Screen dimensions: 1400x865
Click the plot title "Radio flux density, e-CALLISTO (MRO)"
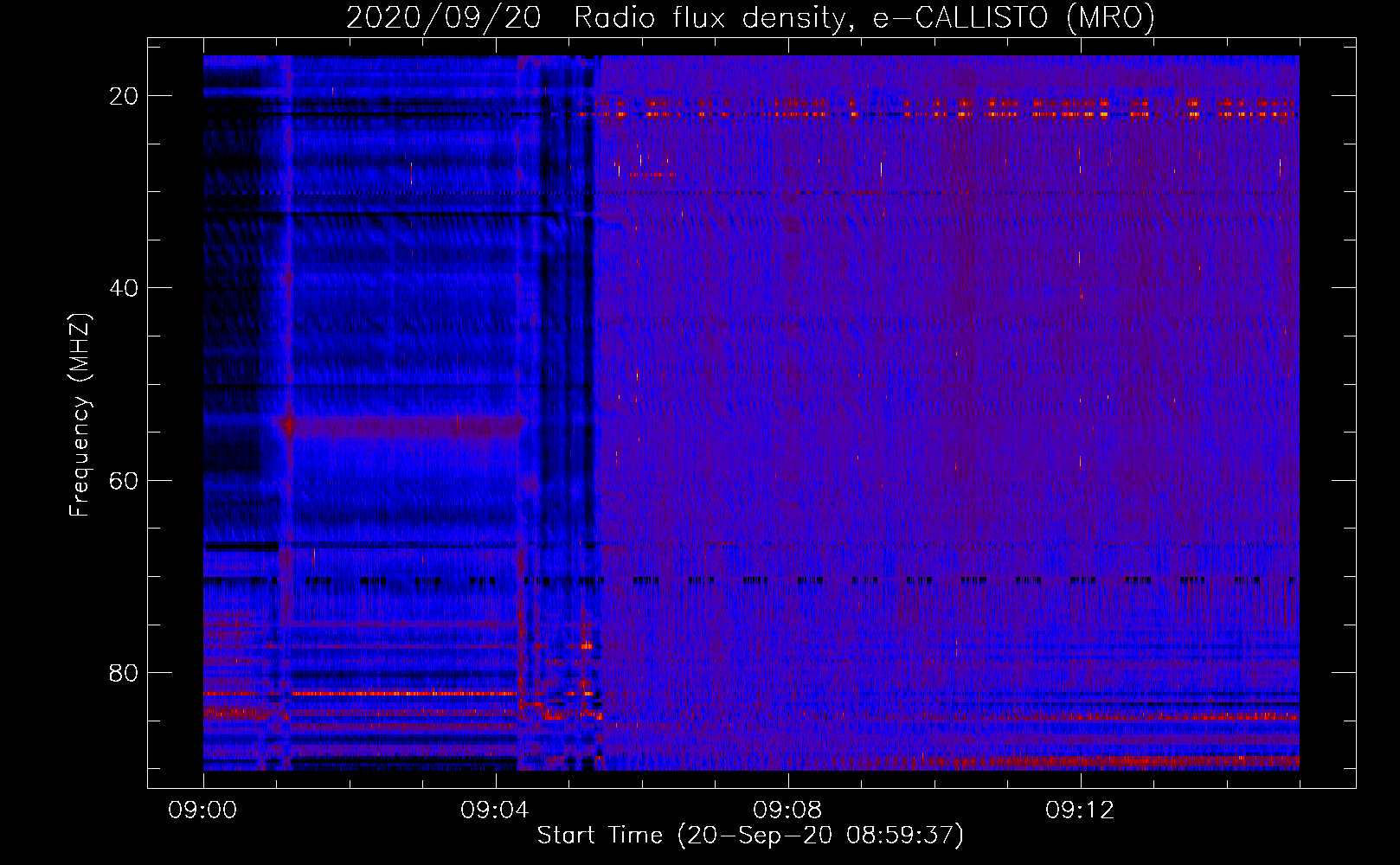click(x=864, y=17)
